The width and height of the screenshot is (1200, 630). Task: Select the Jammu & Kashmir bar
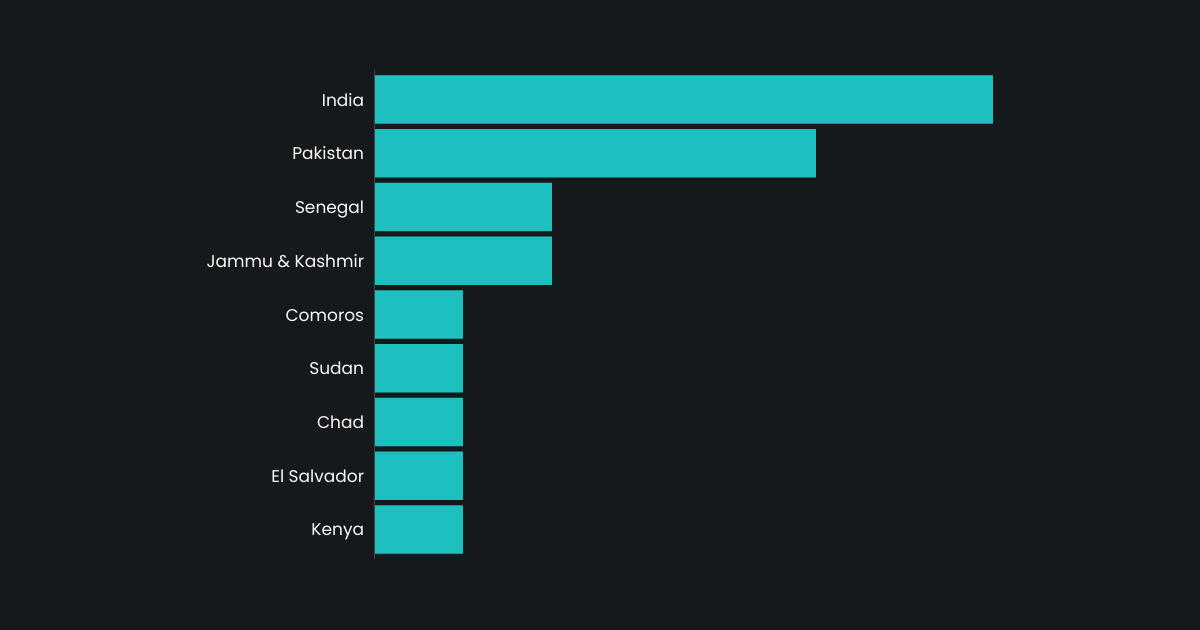coord(463,261)
